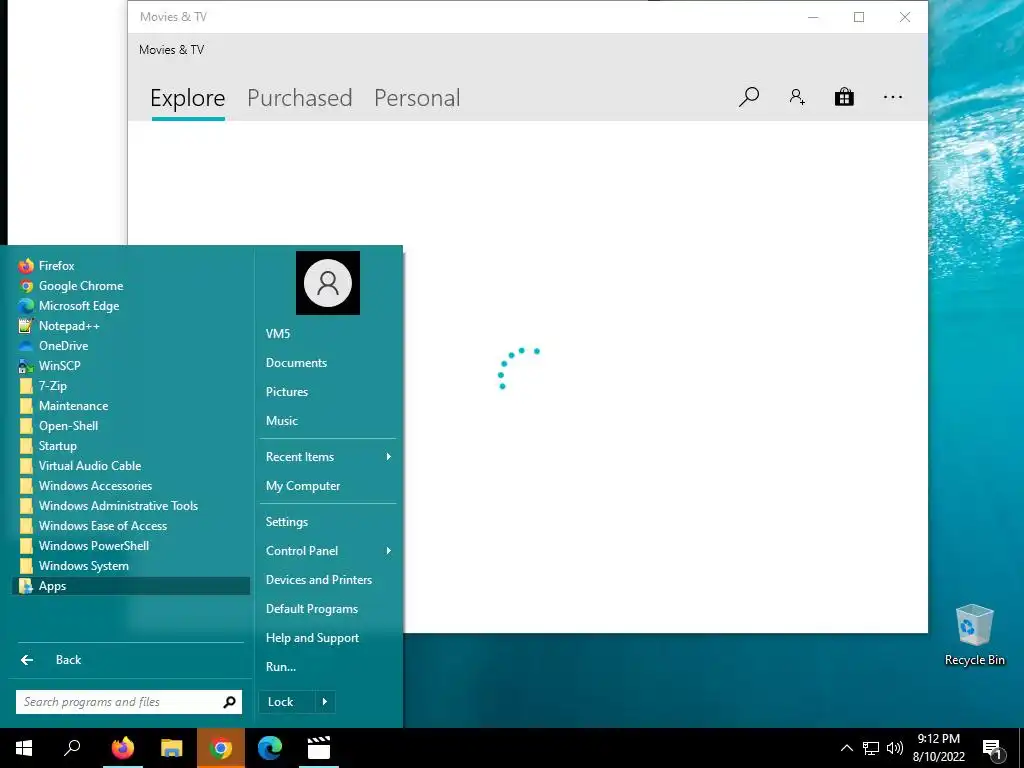Open the Run... dialog
The image size is (1024, 768).
[x=328, y=667]
